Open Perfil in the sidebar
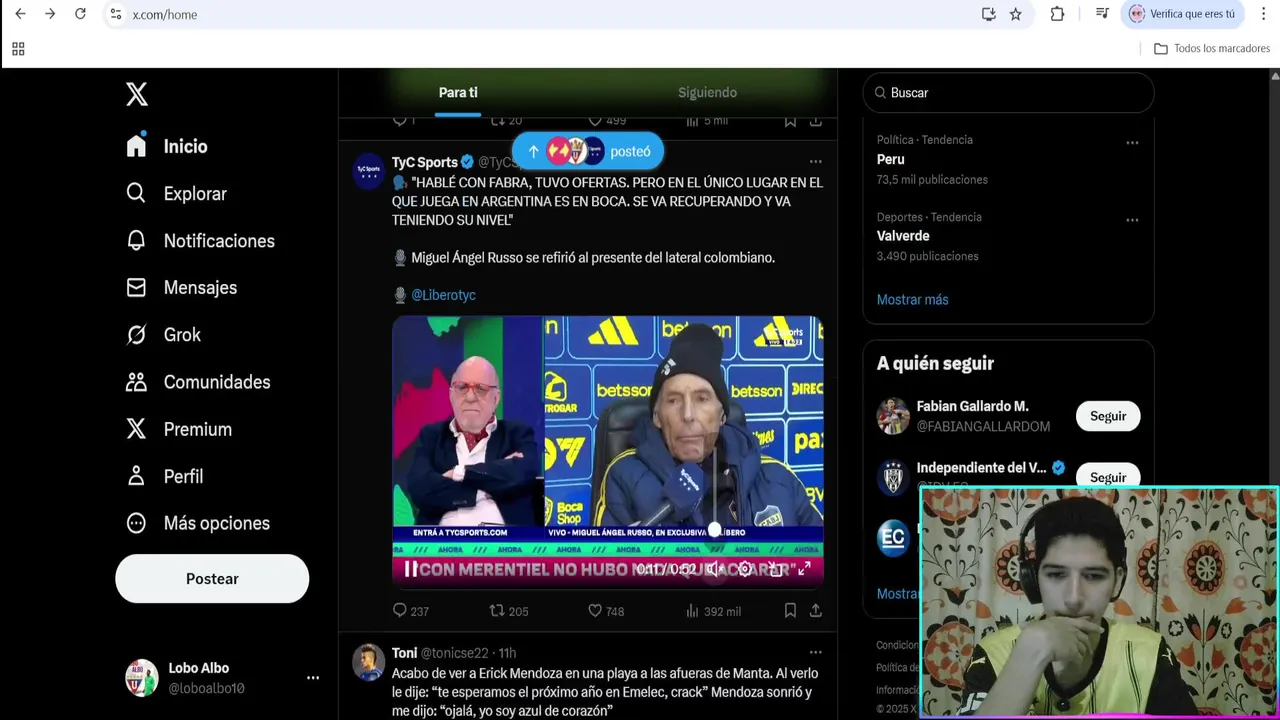 (164, 476)
